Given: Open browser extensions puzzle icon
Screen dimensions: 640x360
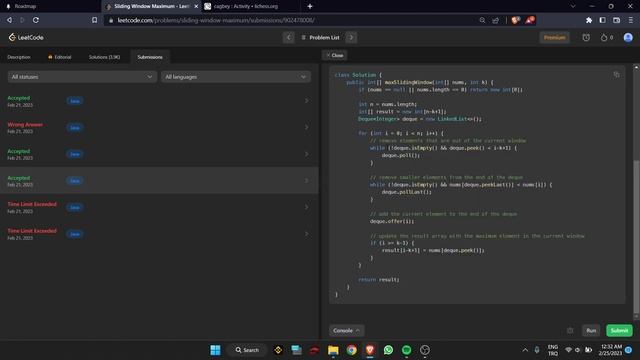Looking at the screenshot, I should click(x=589, y=20).
